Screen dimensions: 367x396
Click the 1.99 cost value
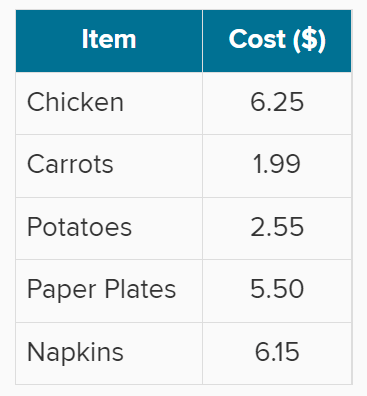277,164
